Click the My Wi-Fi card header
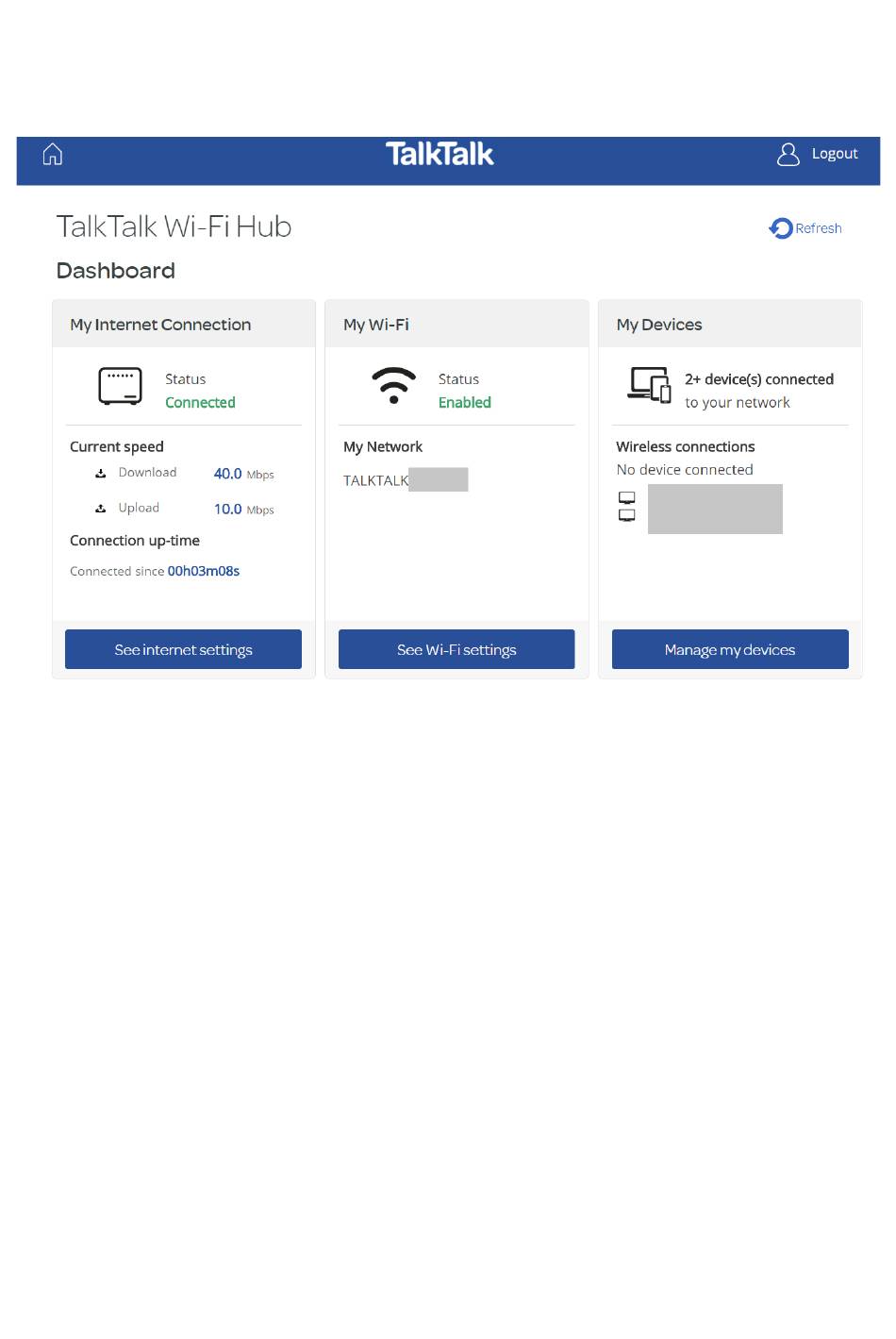896x1339 pixels. (x=456, y=324)
